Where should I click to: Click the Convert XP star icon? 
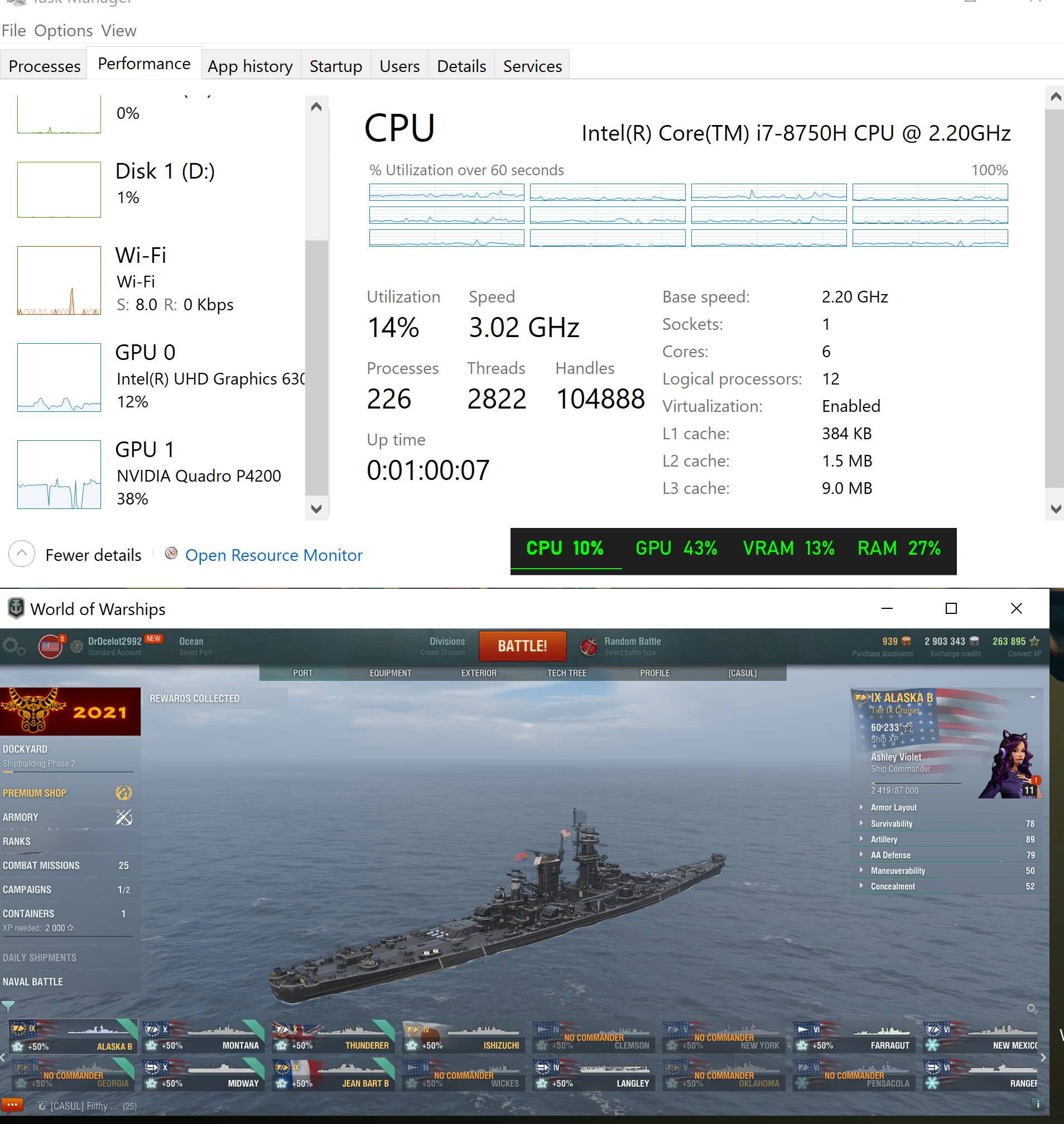1034,641
